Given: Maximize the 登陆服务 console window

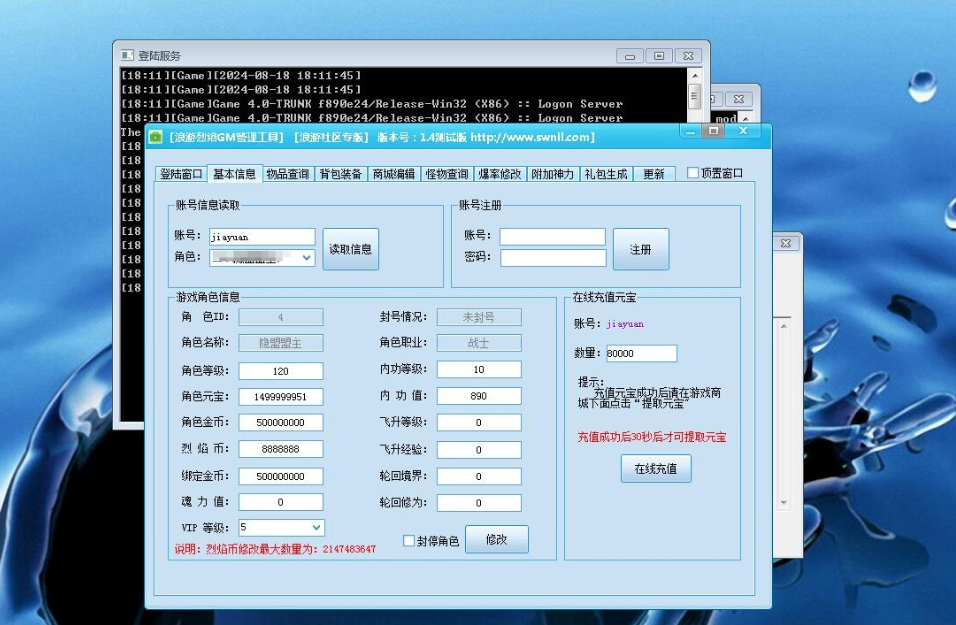Looking at the screenshot, I should click(x=659, y=56).
